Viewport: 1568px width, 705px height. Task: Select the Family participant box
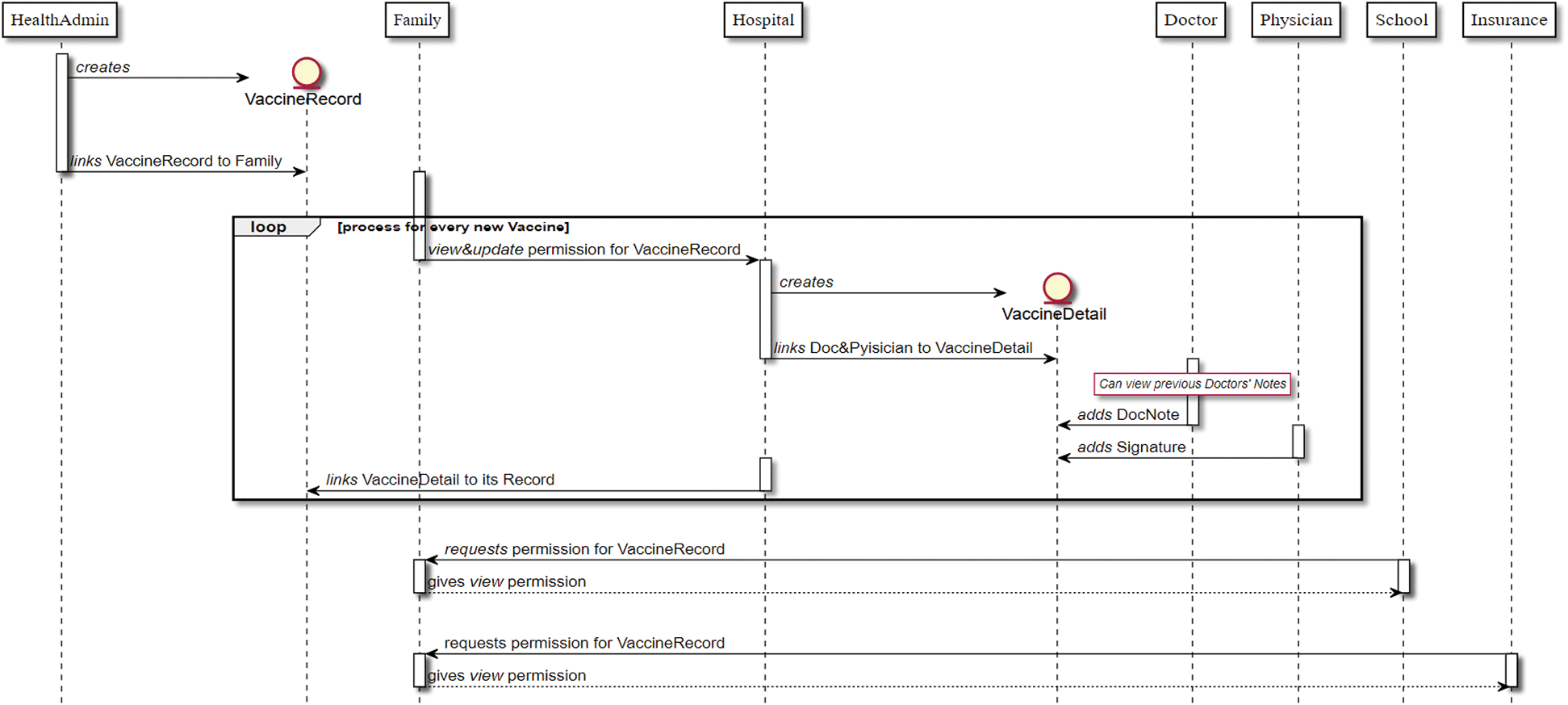[417, 20]
